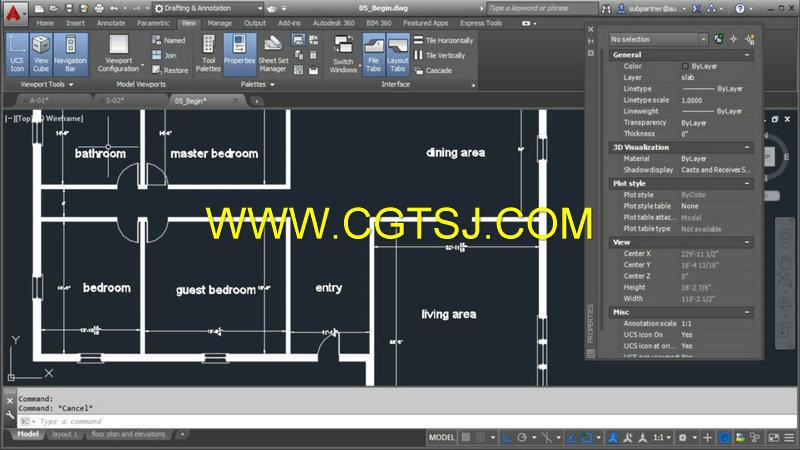Toggle grid display in status bar

pyautogui.click(x=466, y=437)
